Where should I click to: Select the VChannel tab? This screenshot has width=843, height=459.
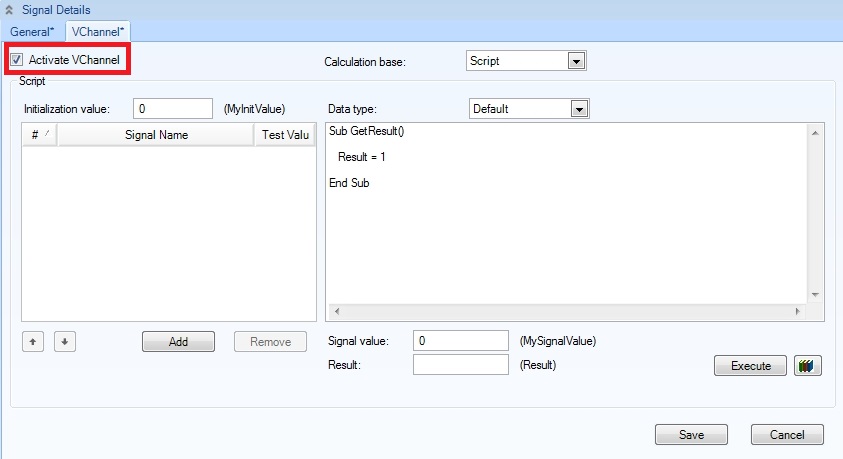(97, 32)
